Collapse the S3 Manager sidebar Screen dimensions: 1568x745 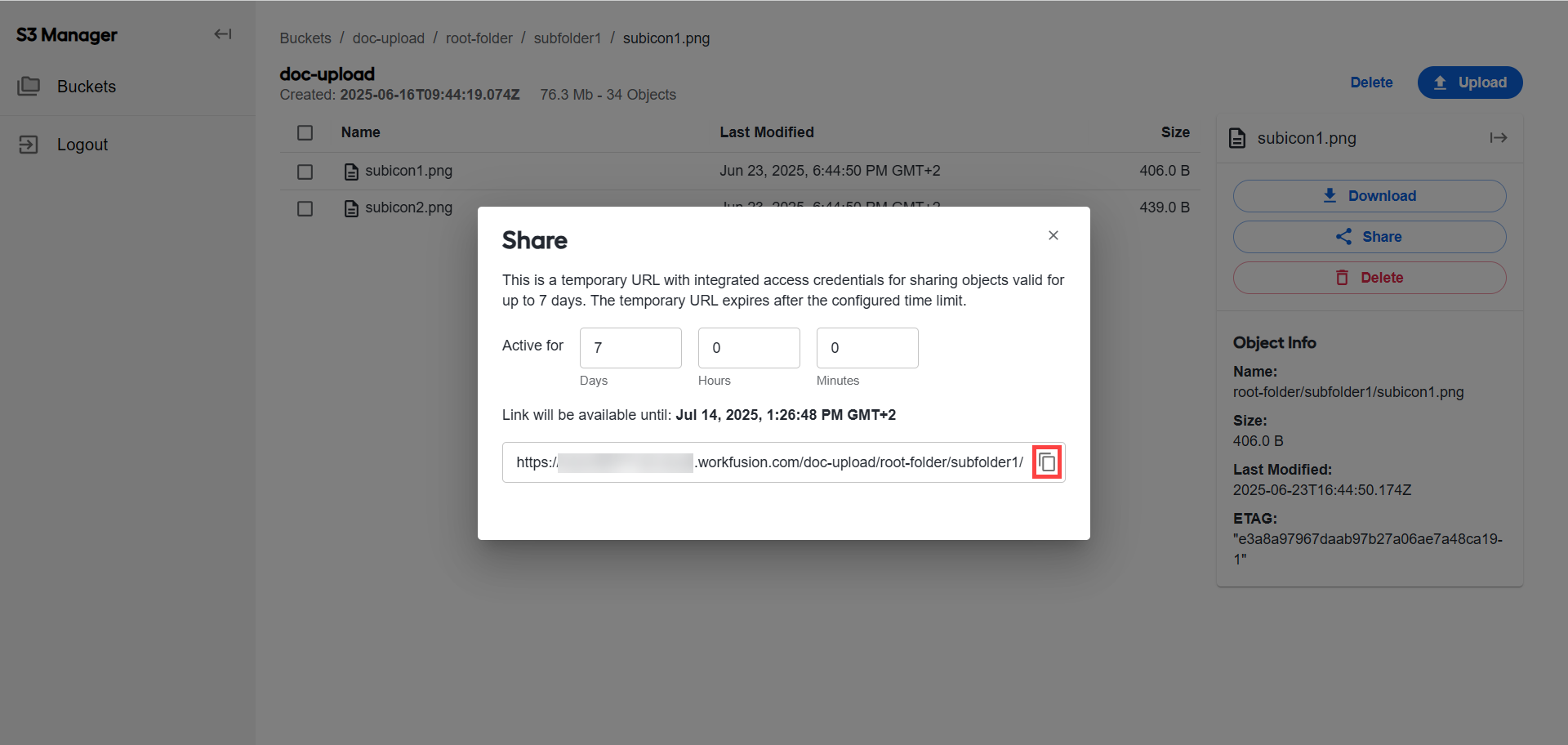pyautogui.click(x=223, y=34)
